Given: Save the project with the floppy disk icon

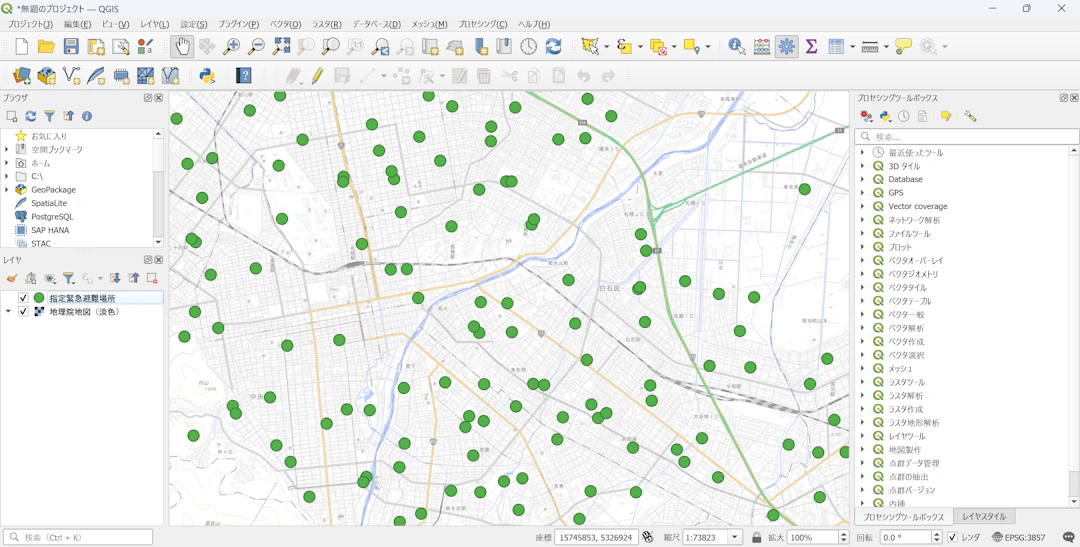Looking at the screenshot, I should click(x=71, y=46).
